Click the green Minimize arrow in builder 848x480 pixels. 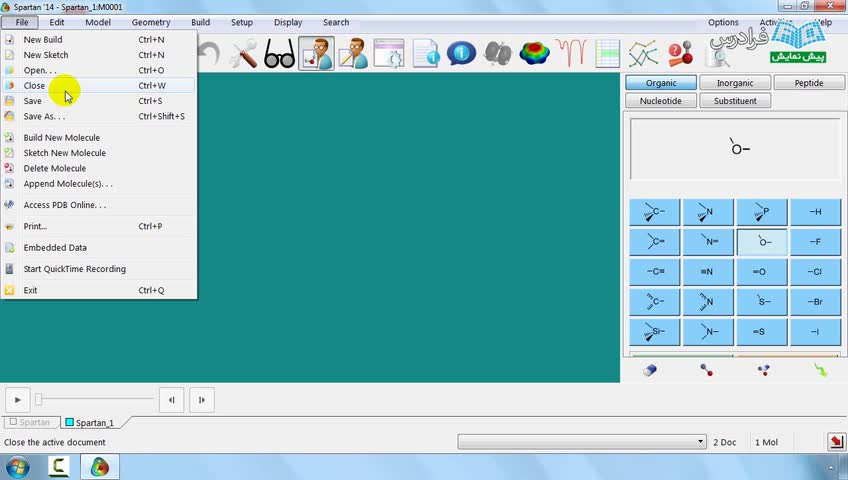tap(820, 370)
